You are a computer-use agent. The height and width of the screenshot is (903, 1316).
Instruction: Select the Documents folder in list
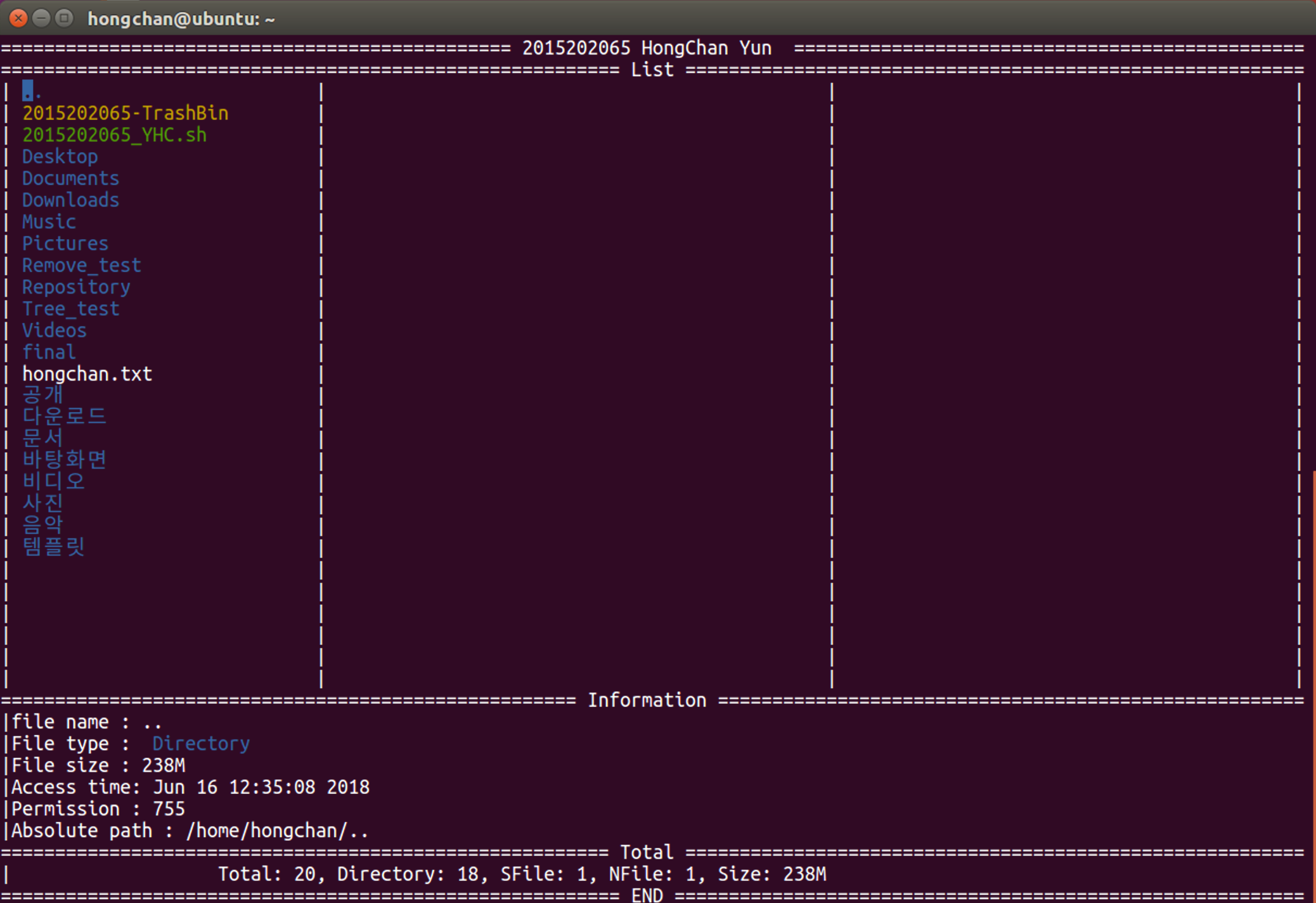coord(70,178)
